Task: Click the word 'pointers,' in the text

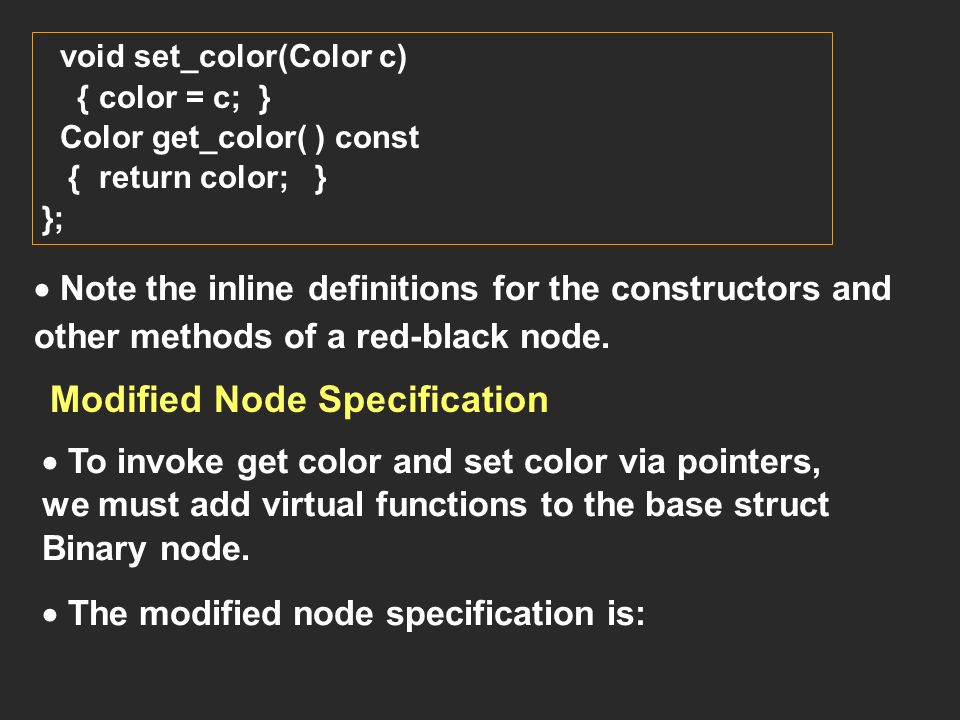Action: click(x=748, y=462)
